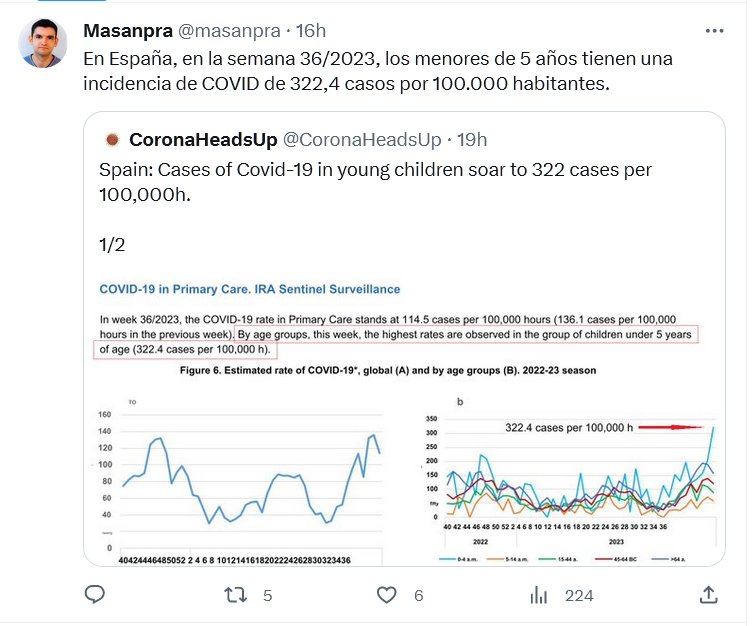The height and width of the screenshot is (626, 752).
Task: Click the like count 6
Action: click(418, 596)
